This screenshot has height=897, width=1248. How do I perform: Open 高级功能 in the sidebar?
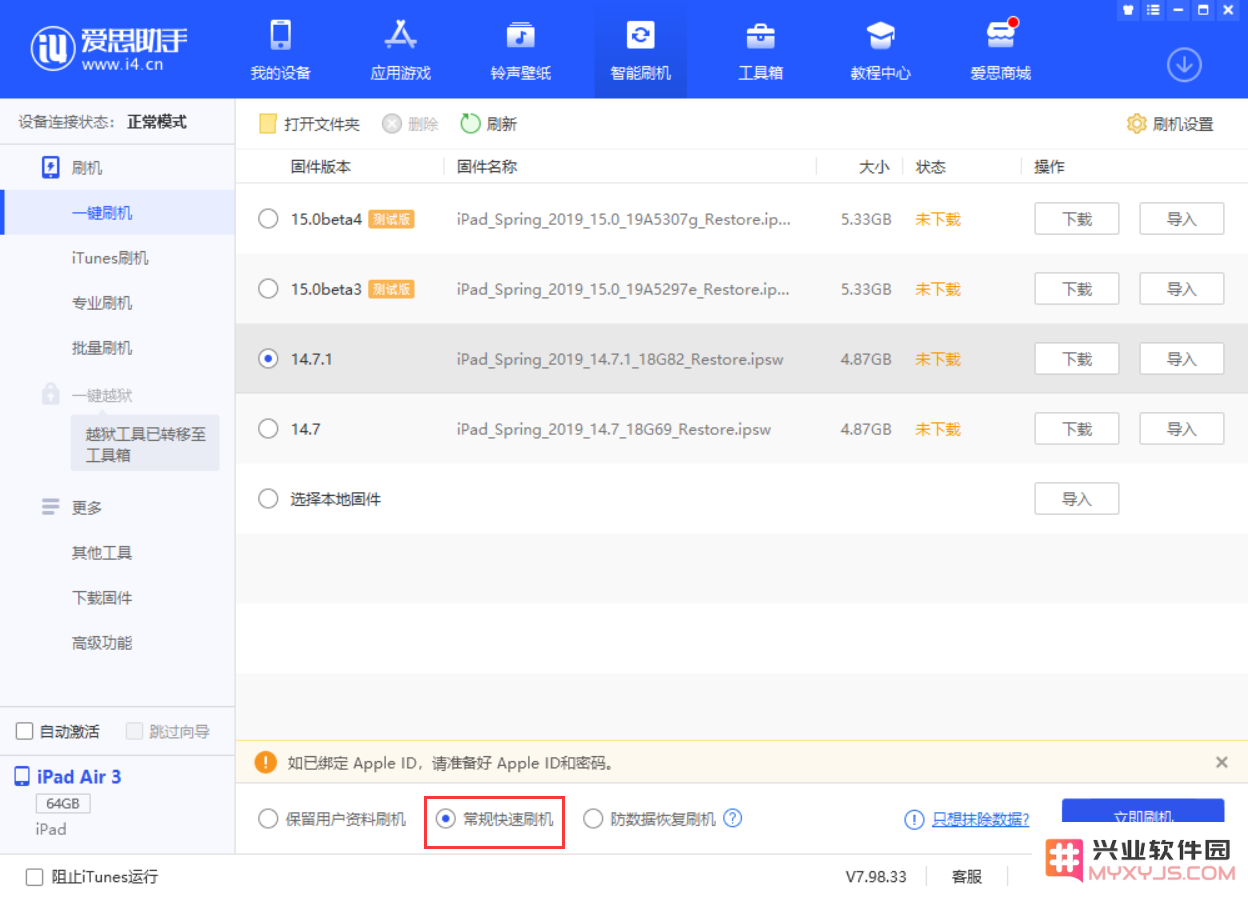(102, 643)
